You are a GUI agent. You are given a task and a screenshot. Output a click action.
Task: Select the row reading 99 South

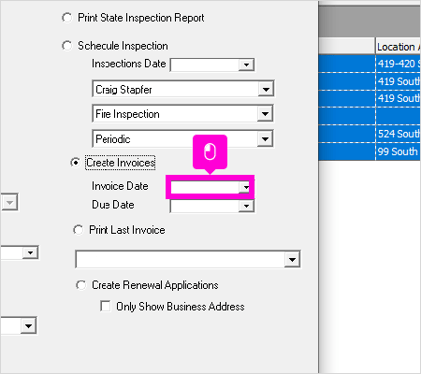[370, 151]
